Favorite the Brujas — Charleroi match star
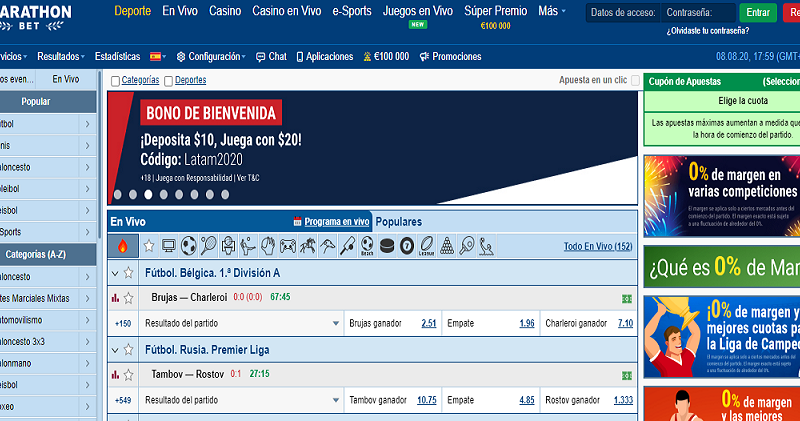 coord(129,298)
